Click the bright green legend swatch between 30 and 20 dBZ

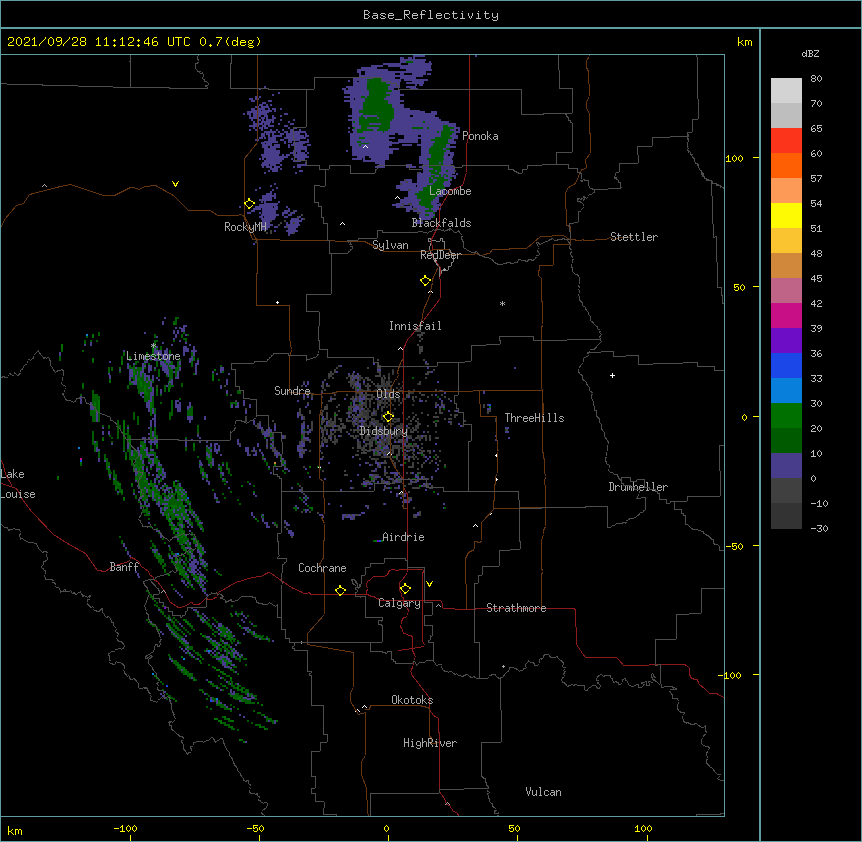786,416
